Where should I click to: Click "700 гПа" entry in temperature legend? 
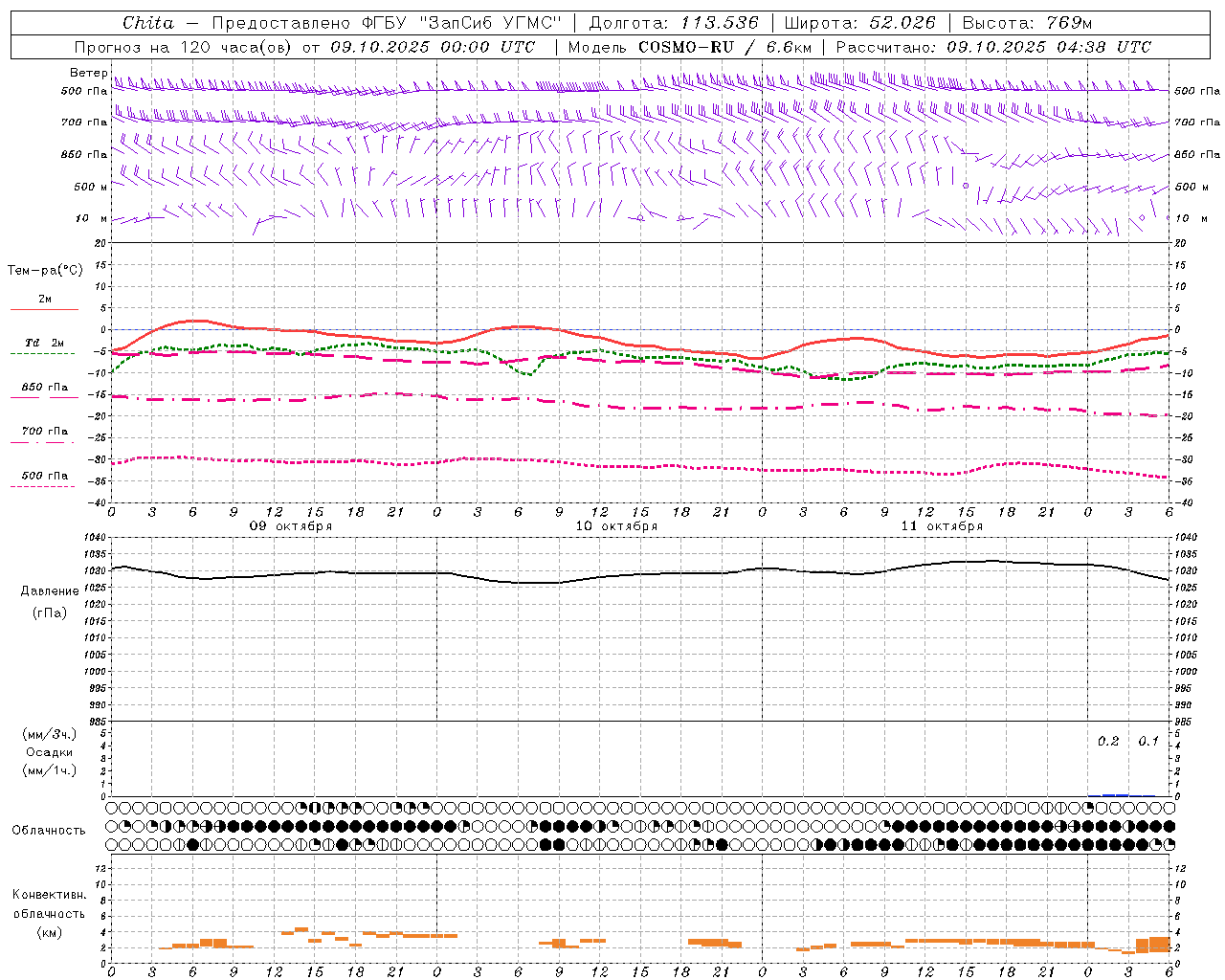45,432
